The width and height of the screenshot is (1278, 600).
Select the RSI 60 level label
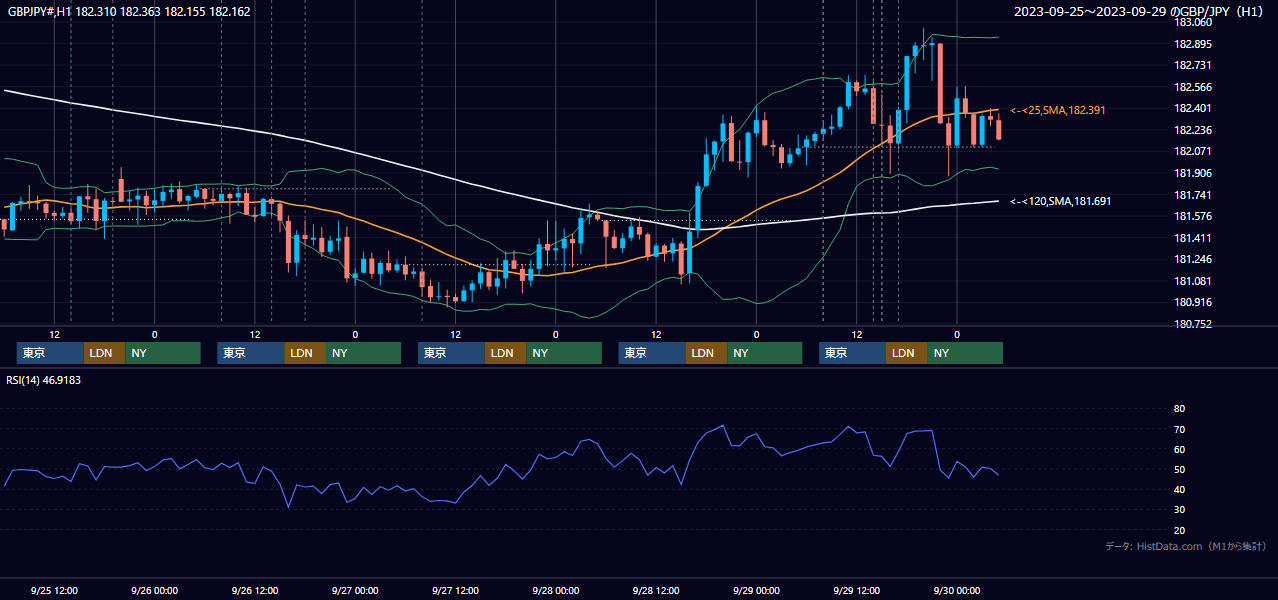click(x=1179, y=449)
